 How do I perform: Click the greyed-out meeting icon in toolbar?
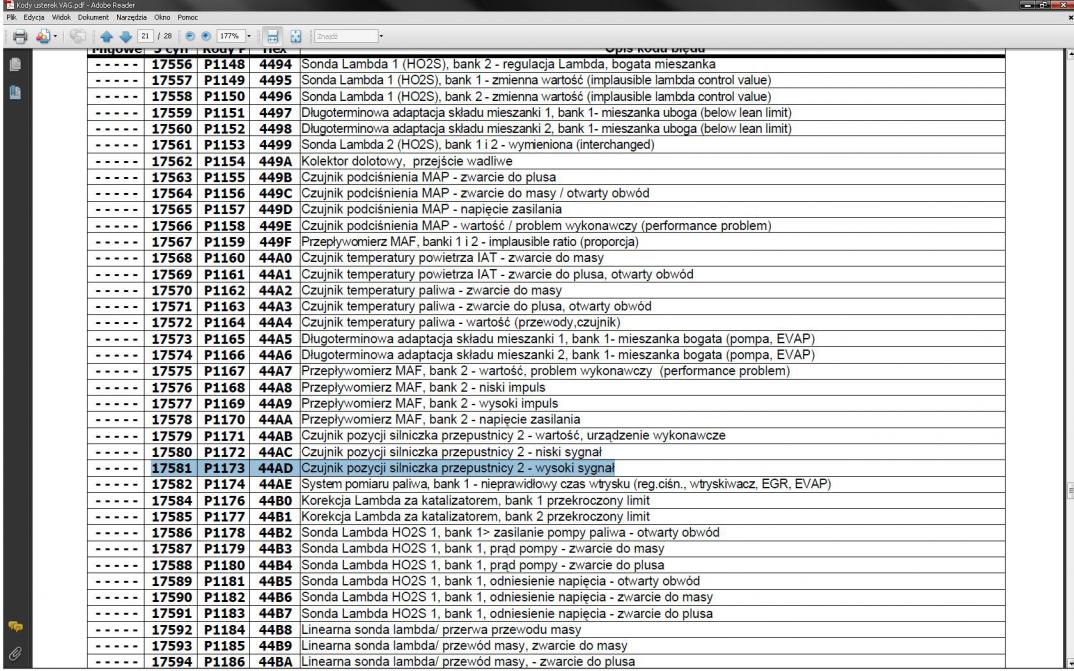point(78,36)
